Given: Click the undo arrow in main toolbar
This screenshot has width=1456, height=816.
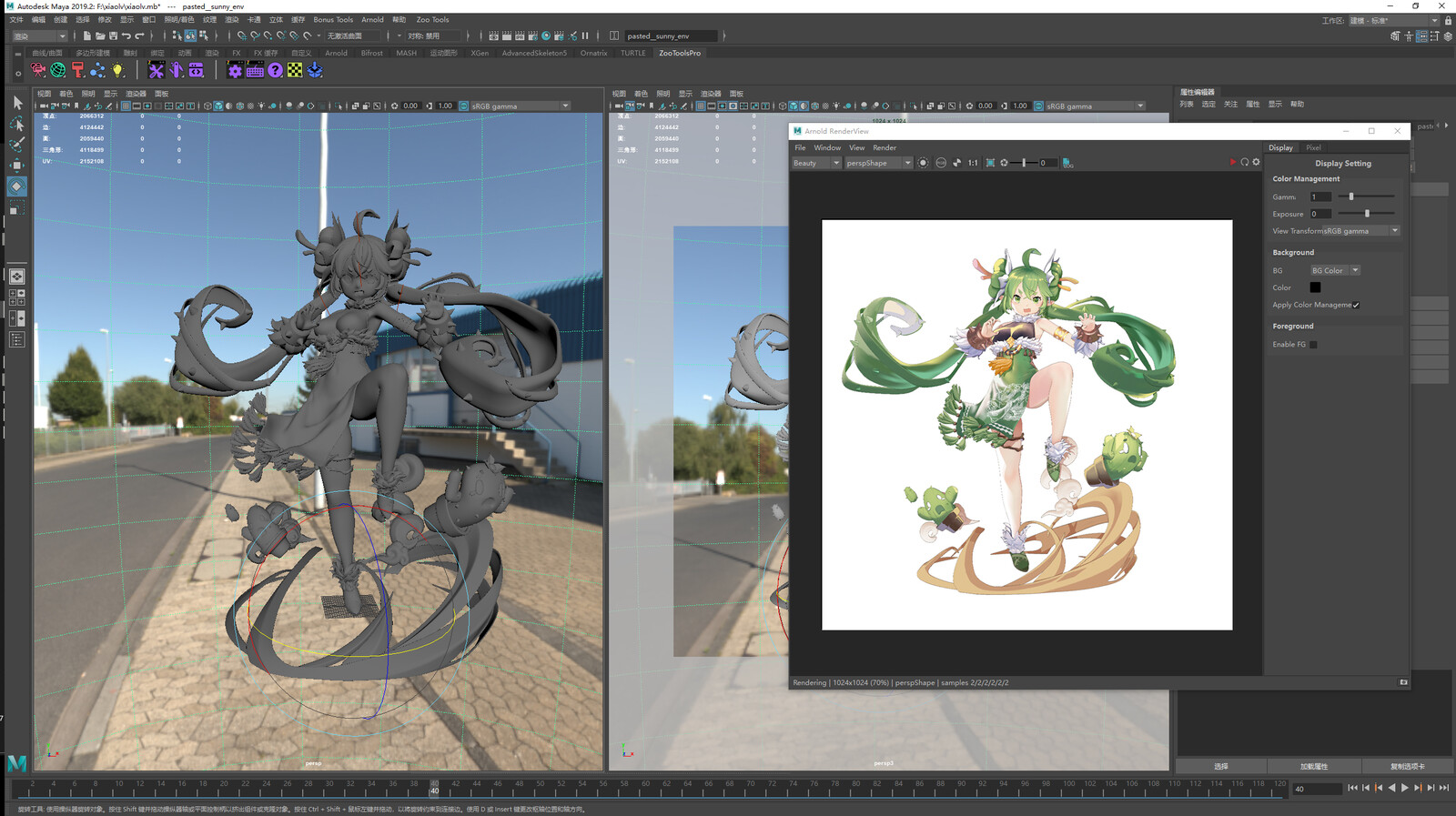Looking at the screenshot, I should 126,36.
